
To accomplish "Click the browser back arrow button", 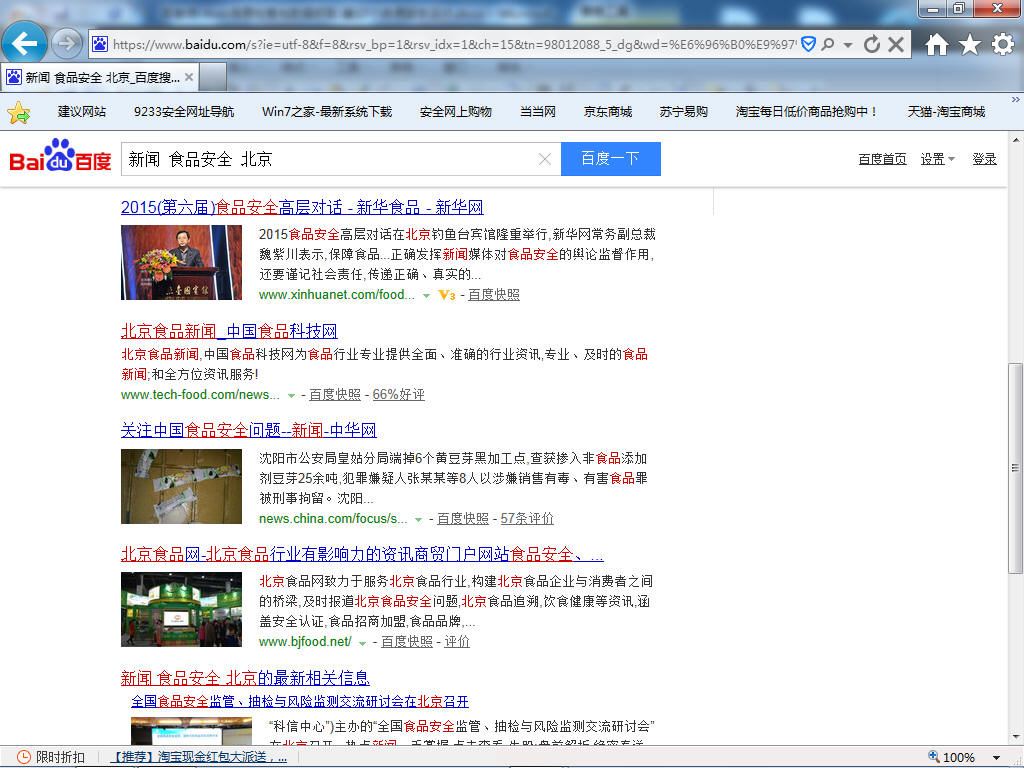I will click(x=24, y=43).
